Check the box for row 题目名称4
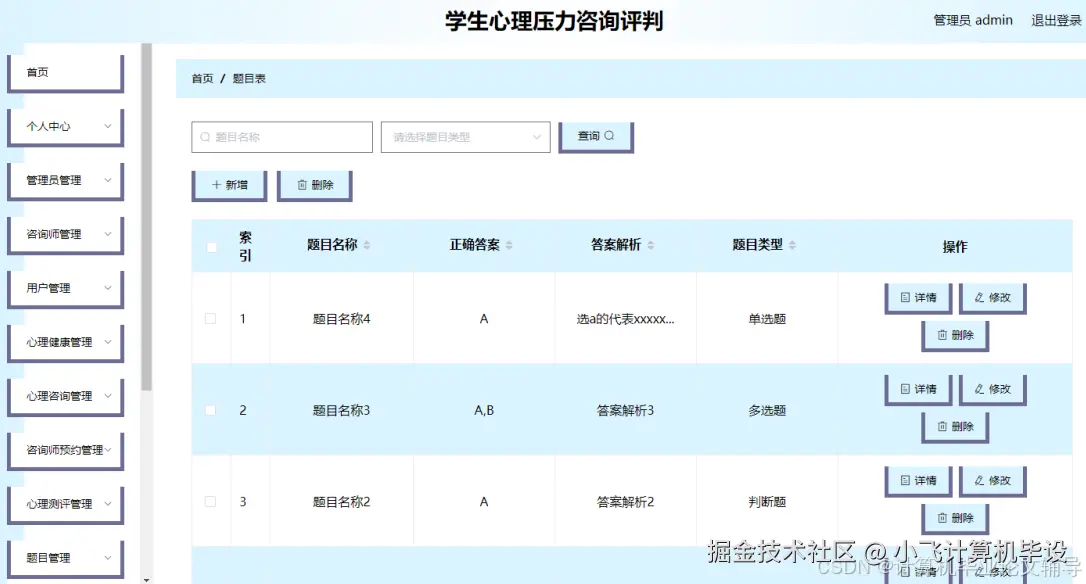 (x=211, y=319)
